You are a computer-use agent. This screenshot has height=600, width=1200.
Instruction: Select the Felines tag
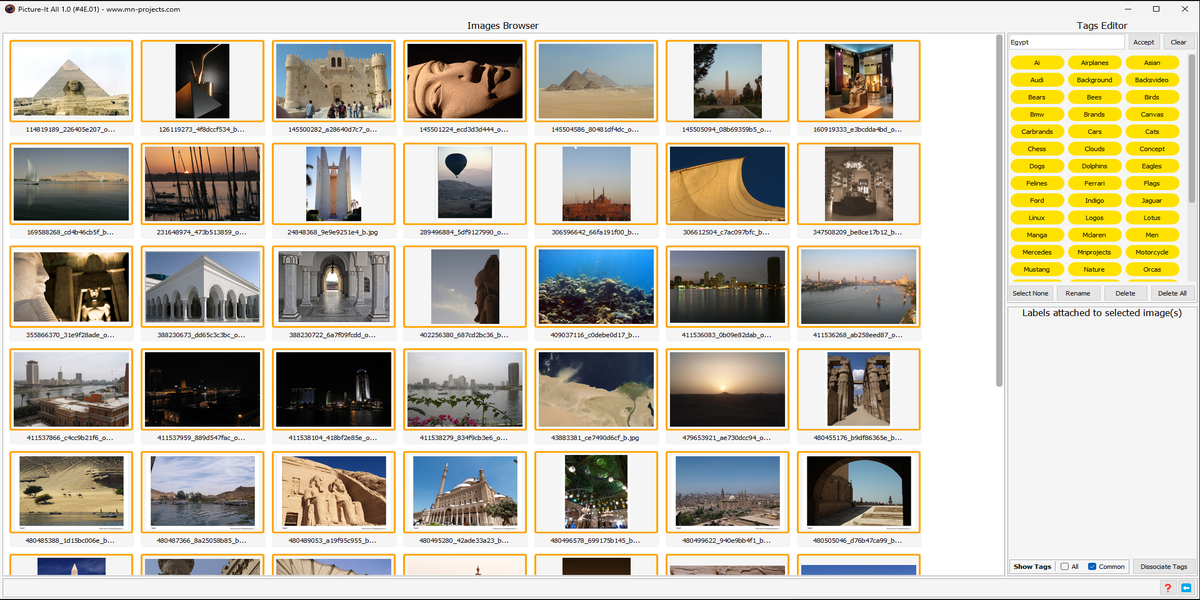coord(1037,183)
